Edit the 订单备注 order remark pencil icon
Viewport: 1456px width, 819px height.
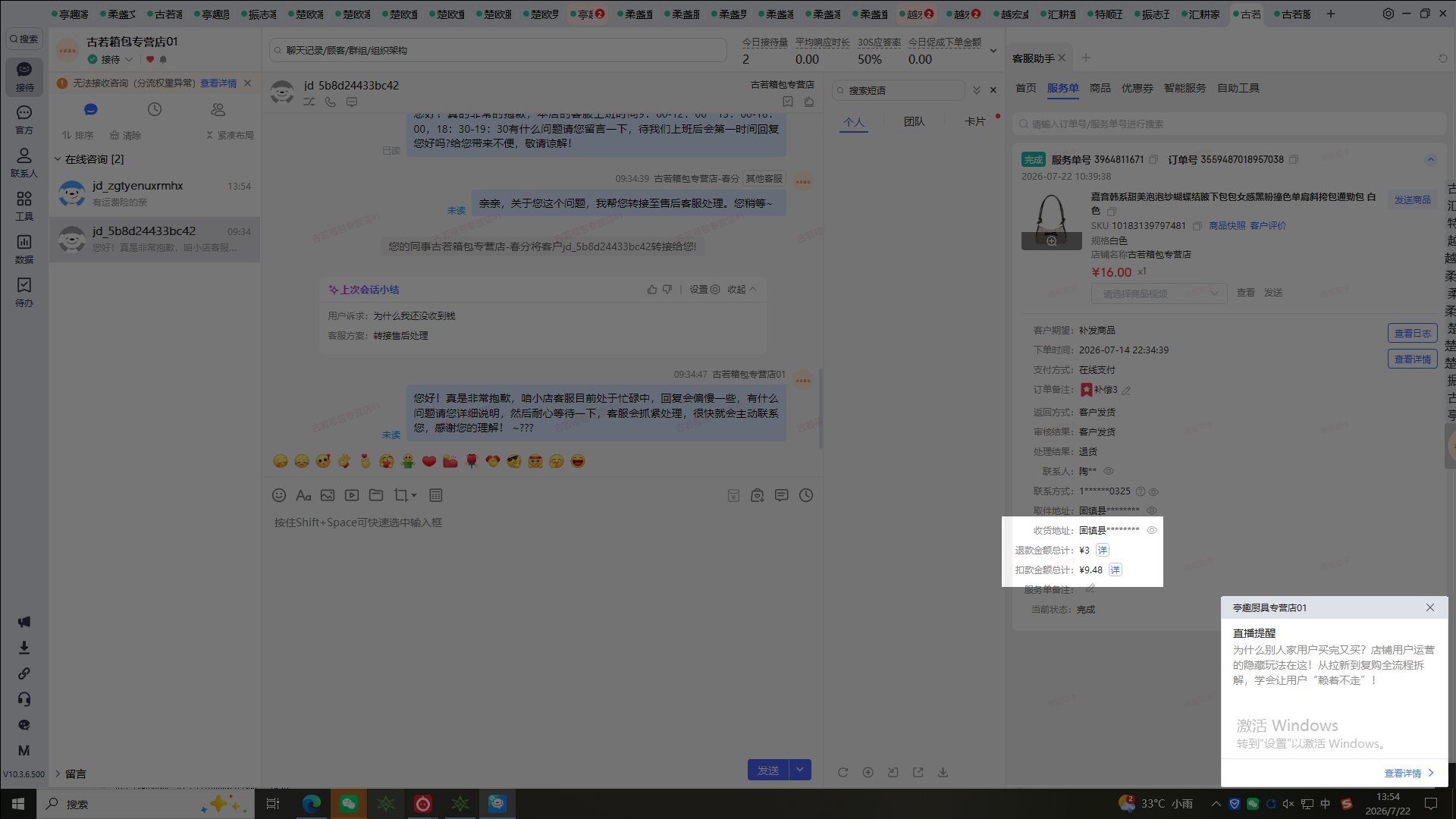pyautogui.click(x=1127, y=390)
